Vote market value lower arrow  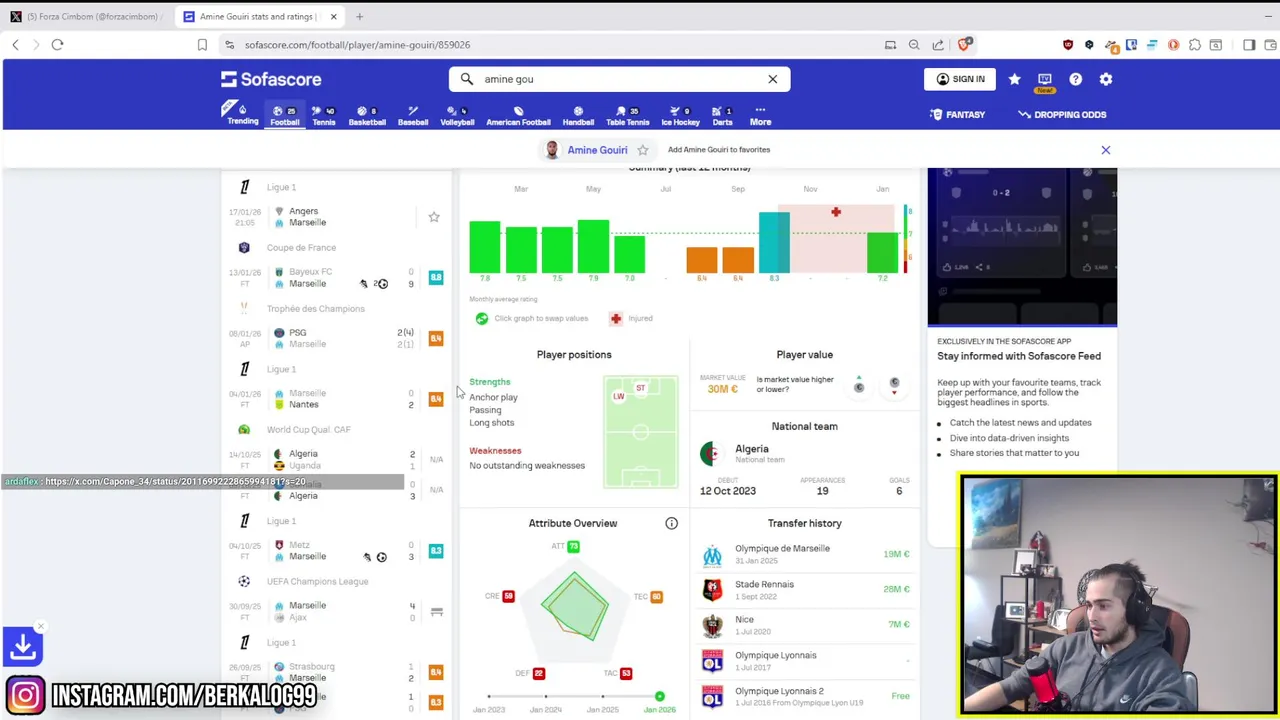click(894, 386)
